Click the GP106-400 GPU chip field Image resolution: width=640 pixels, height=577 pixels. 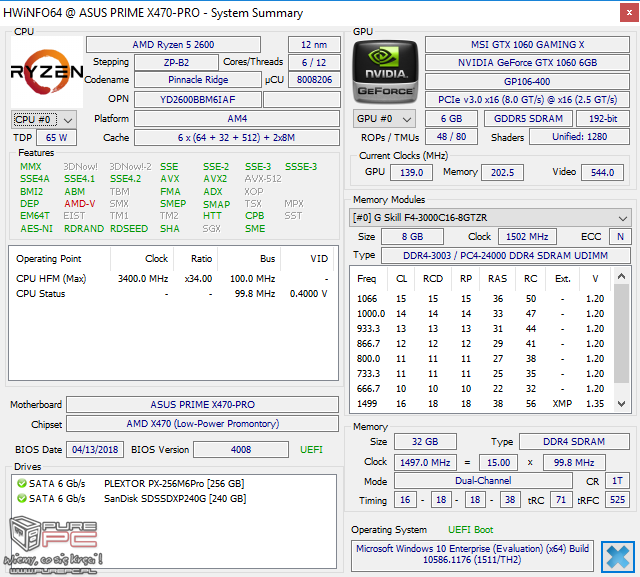coord(527,82)
